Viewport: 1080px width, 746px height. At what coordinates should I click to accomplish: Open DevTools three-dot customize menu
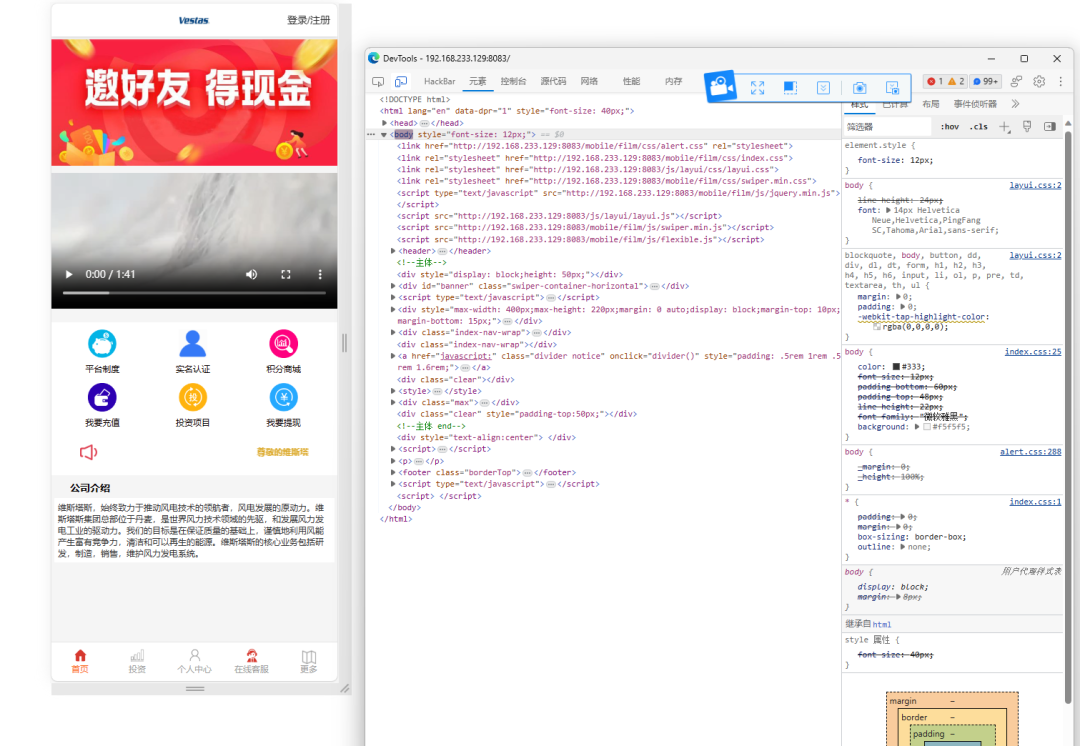(x=1061, y=81)
